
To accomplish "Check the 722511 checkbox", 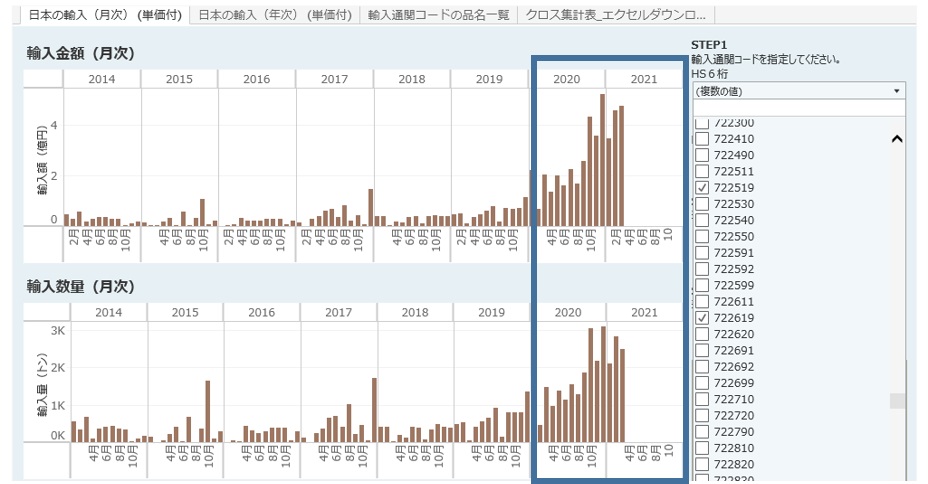I will [x=702, y=172].
